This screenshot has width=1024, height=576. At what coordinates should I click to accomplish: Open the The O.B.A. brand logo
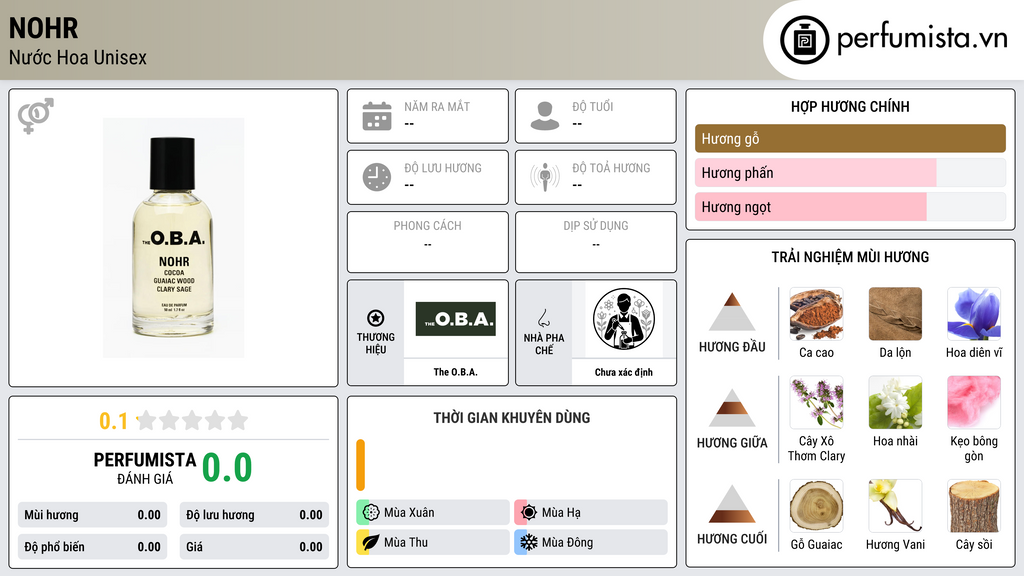[456, 319]
